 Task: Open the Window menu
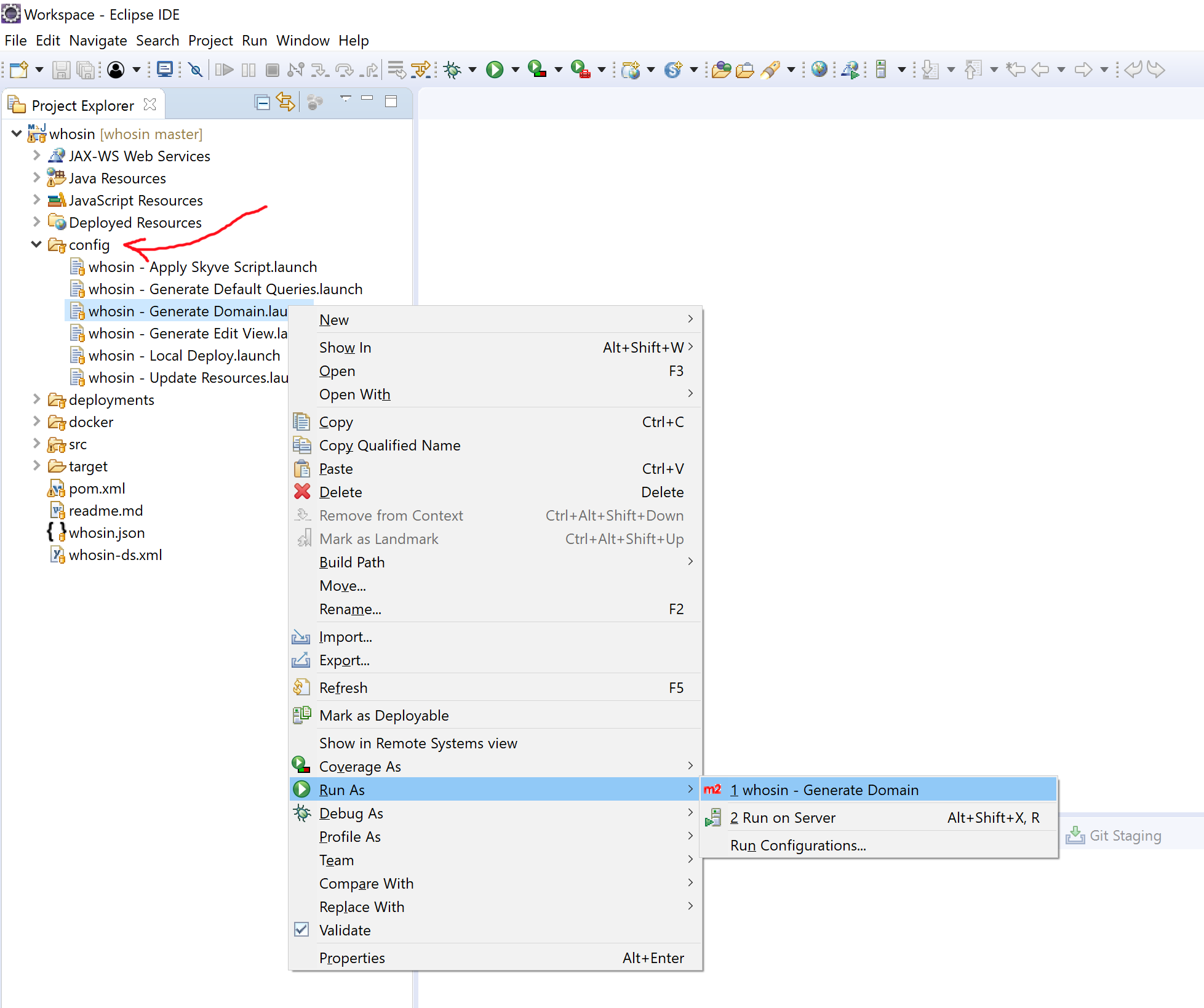(303, 41)
